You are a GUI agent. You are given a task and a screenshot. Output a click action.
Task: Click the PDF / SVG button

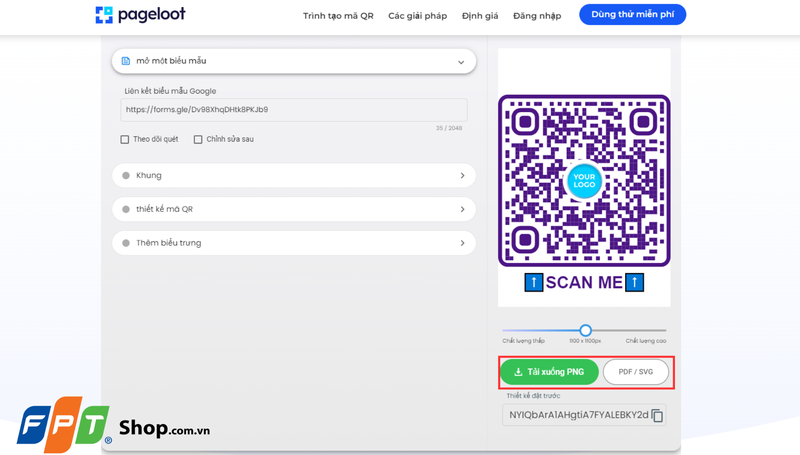pyautogui.click(x=636, y=372)
